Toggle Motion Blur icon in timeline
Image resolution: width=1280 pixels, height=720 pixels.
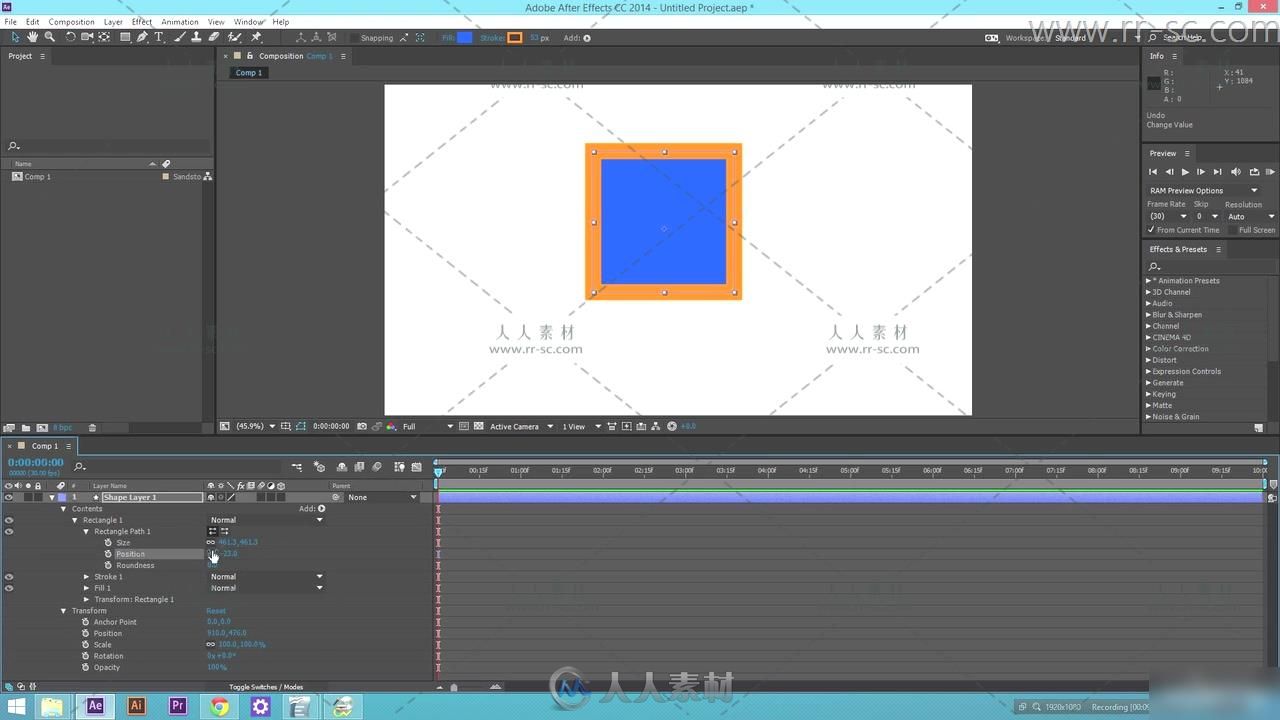(x=377, y=467)
